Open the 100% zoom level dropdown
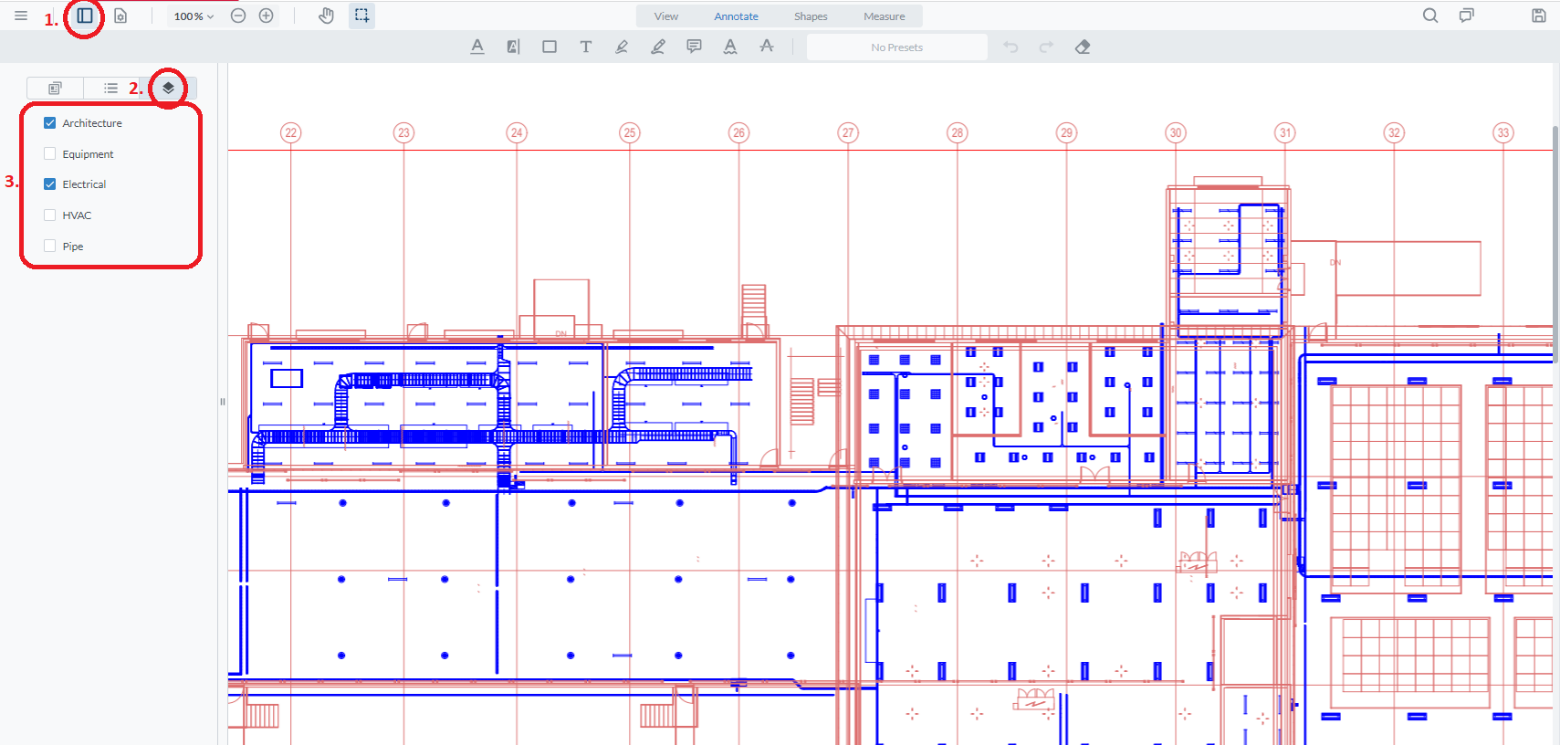The height and width of the screenshot is (745, 1560). pyautogui.click(x=194, y=17)
